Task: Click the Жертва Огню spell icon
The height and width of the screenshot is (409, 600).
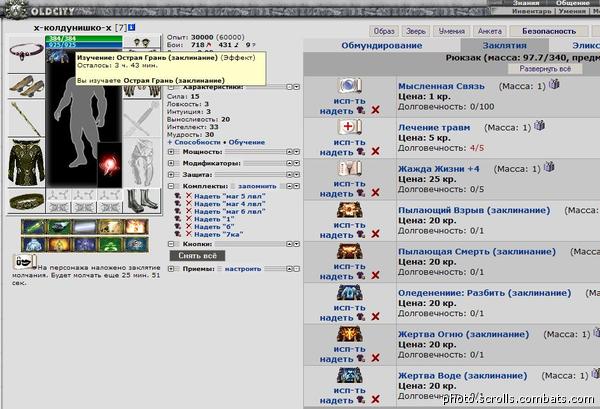Action: [349, 334]
